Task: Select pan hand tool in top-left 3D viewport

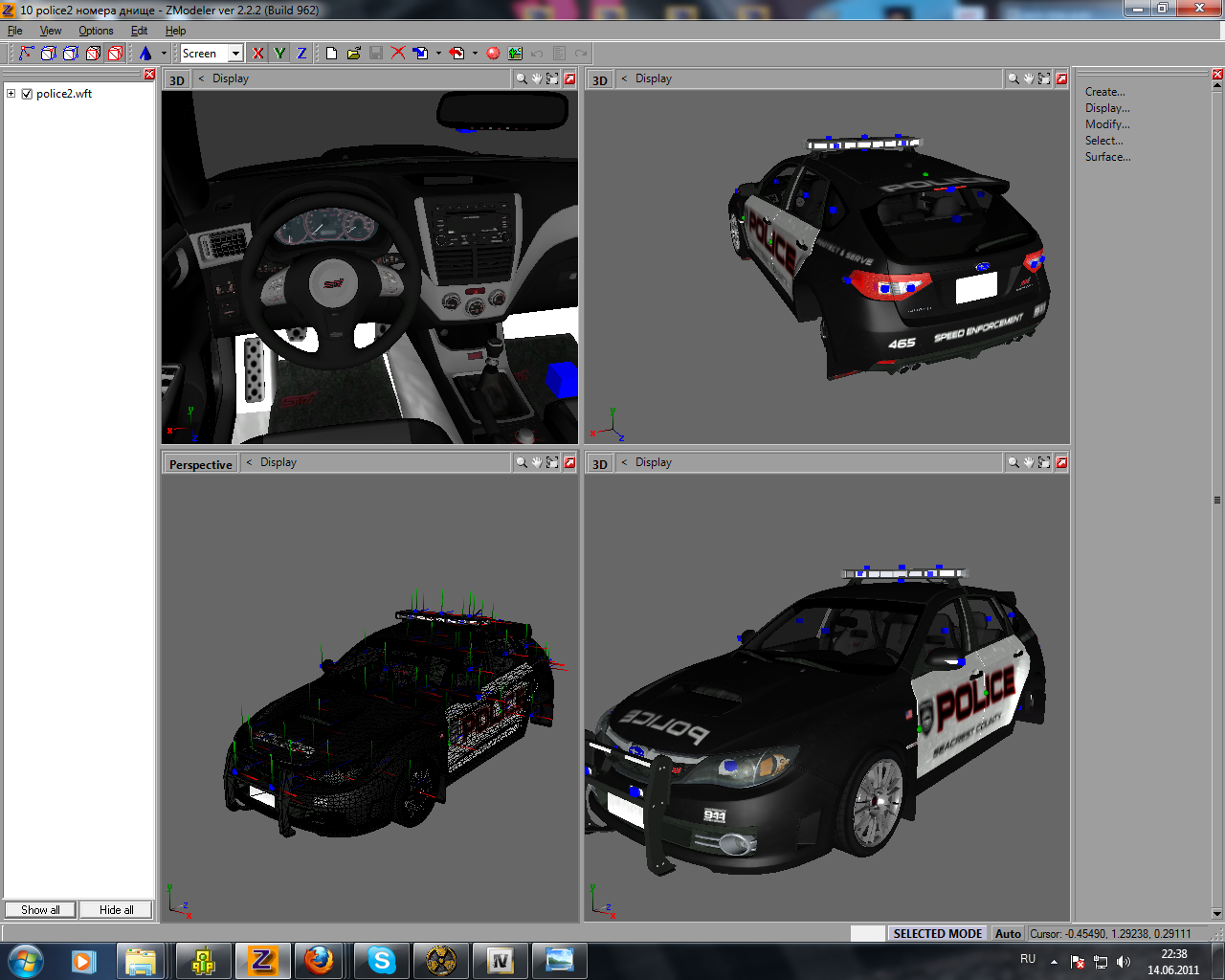Action: click(537, 79)
